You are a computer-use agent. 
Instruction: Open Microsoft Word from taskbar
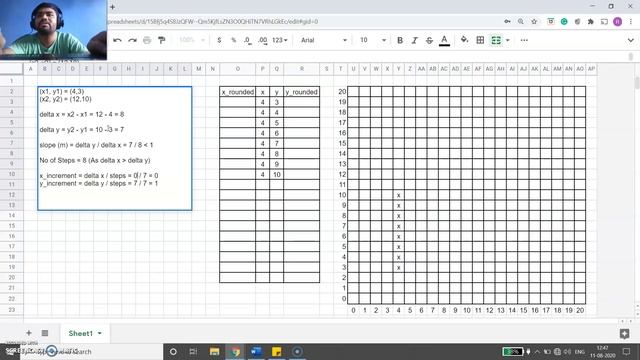[x=256, y=351]
